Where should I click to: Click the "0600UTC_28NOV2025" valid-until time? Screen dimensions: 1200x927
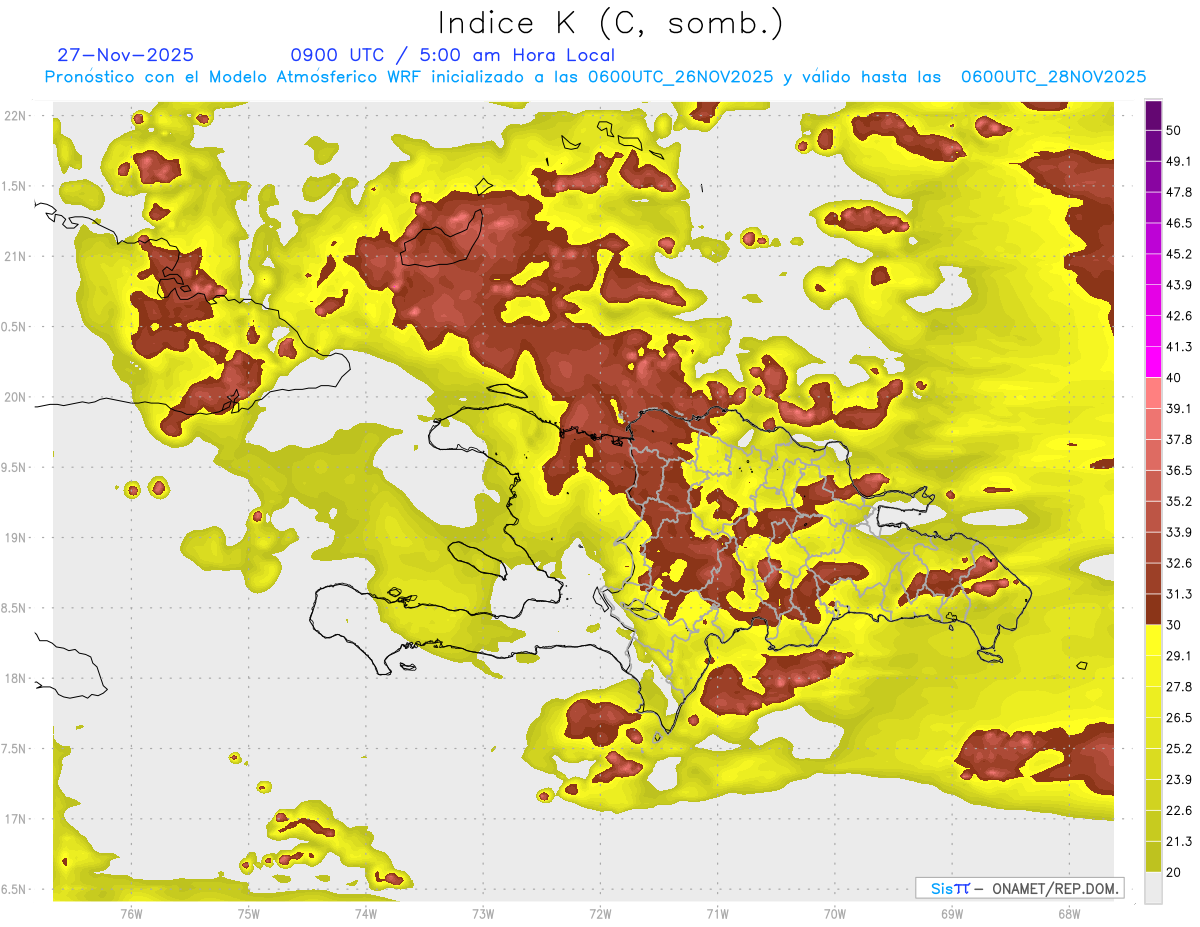(x=1053, y=77)
